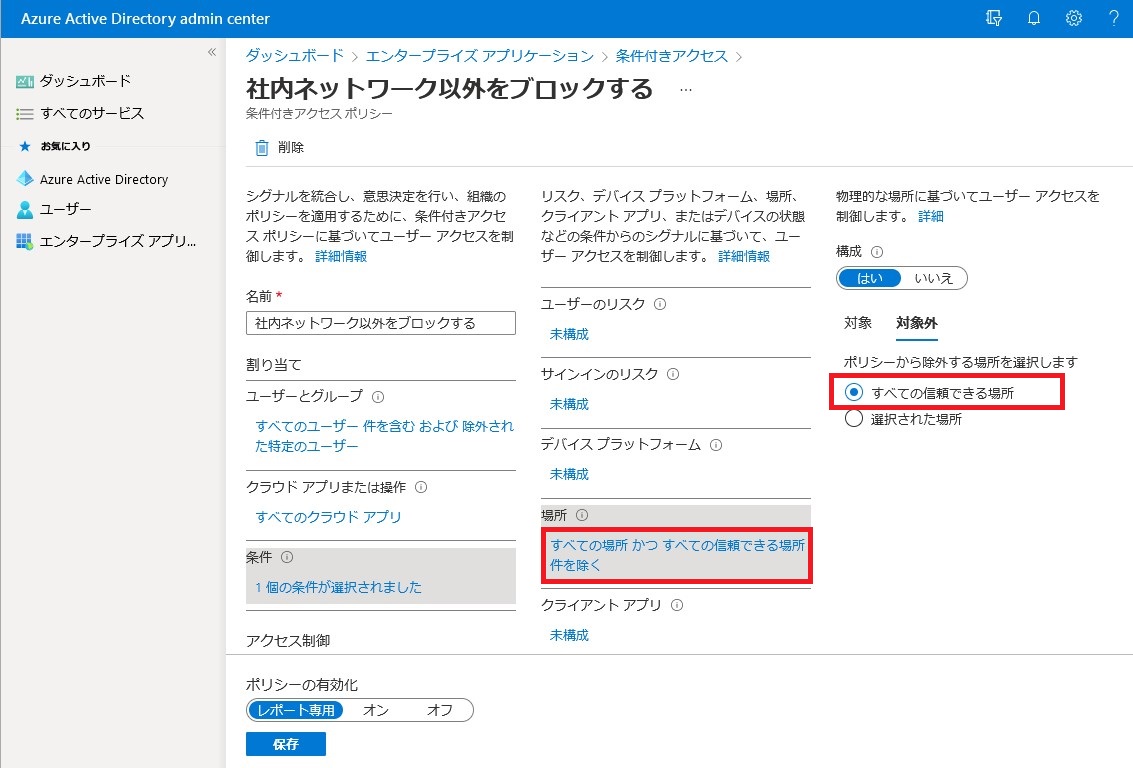Show info for クライアント アプリ

[x=677, y=605]
